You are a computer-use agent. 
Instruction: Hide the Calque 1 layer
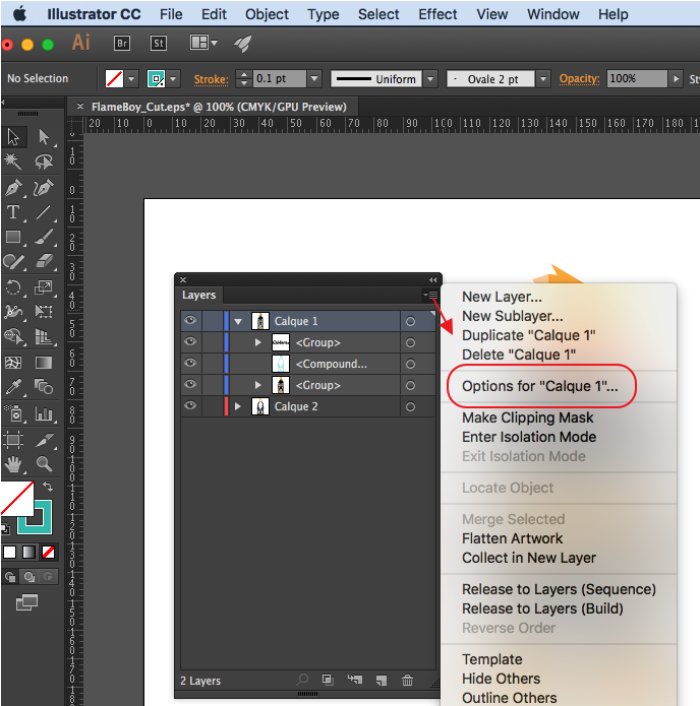pos(190,321)
